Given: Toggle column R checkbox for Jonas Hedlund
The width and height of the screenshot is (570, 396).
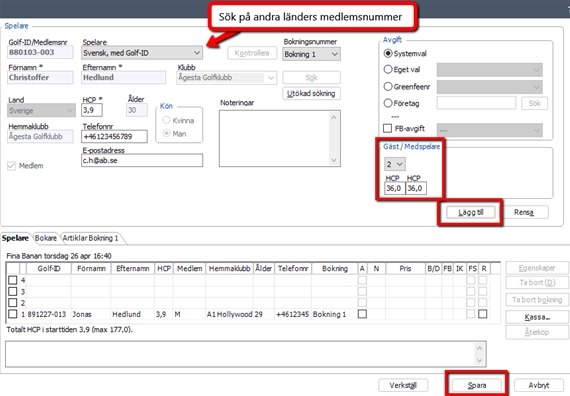Looking at the screenshot, I should click(x=482, y=314).
